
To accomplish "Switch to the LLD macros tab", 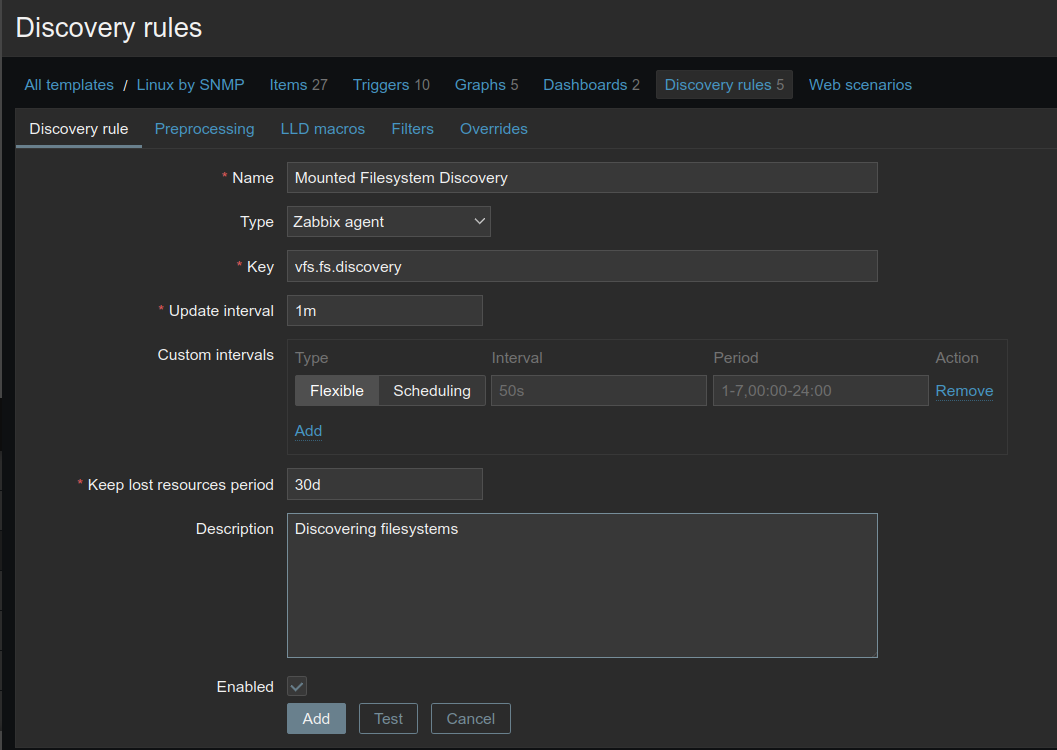I will click(322, 129).
